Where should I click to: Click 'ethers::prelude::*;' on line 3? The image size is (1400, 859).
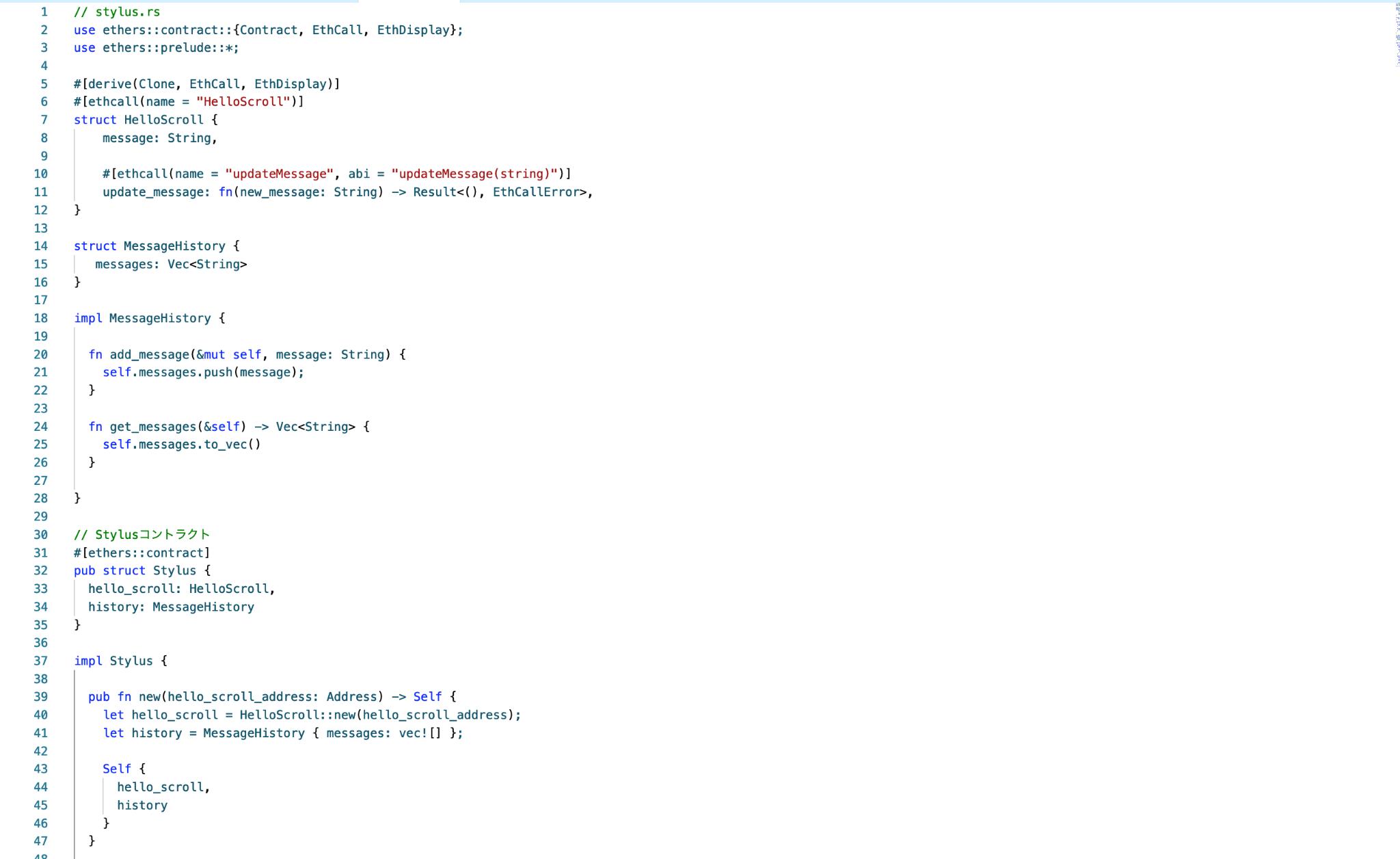(x=171, y=48)
